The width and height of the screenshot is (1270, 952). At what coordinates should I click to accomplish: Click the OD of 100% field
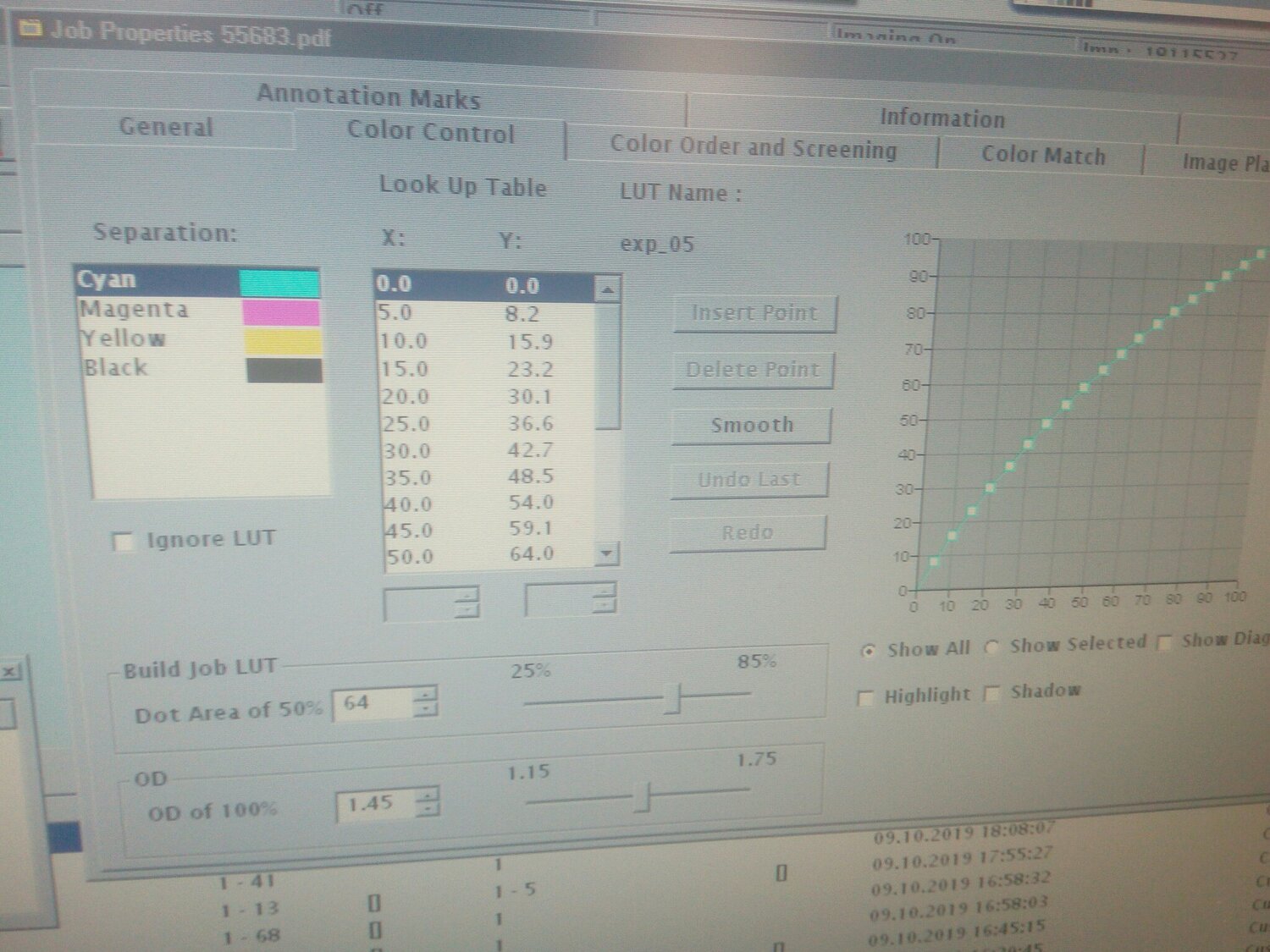coord(378,804)
